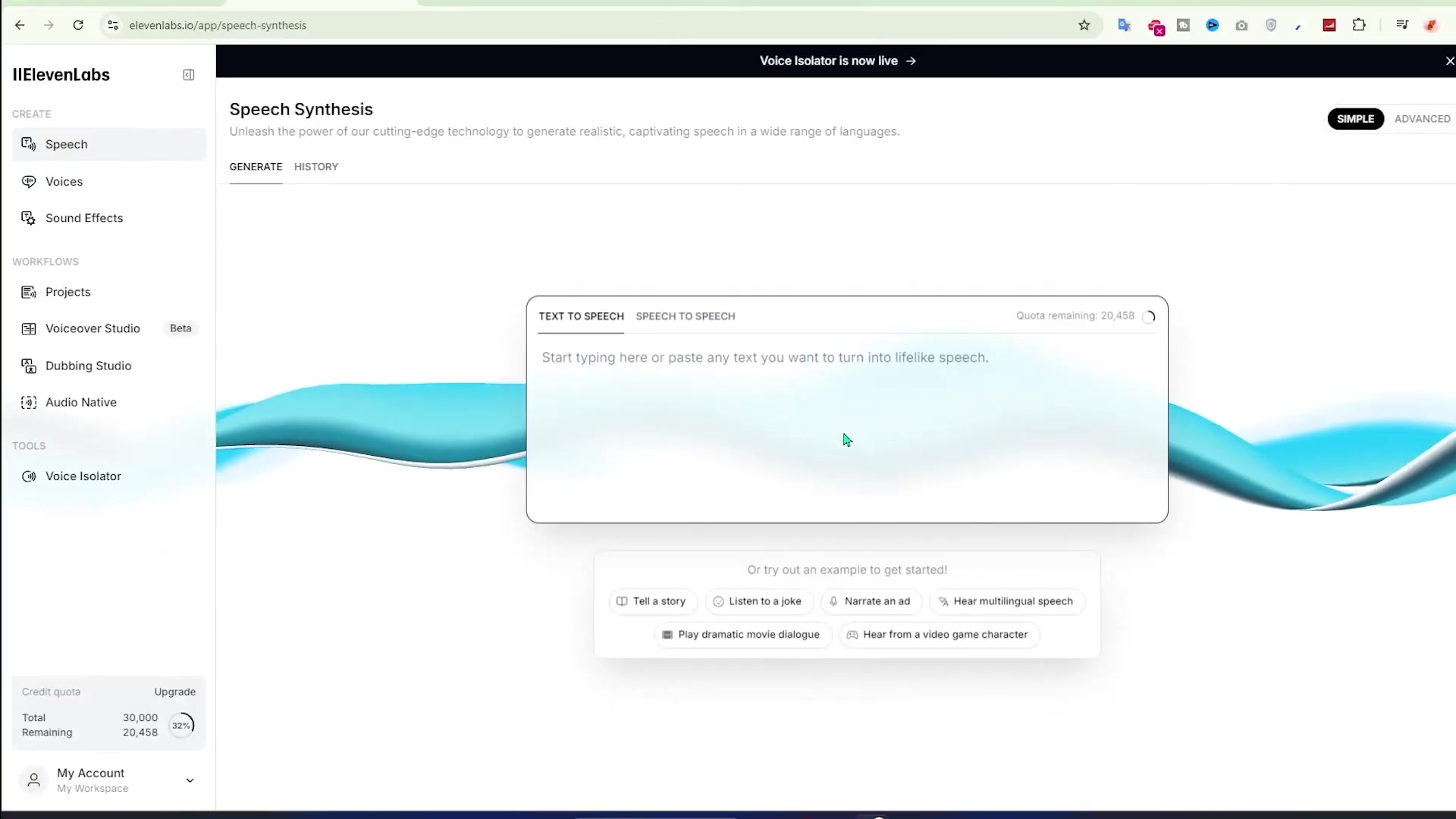The height and width of the screenshot is (819, 1456).
Task: Click Hear from a video game character
Action: [939, 635]
